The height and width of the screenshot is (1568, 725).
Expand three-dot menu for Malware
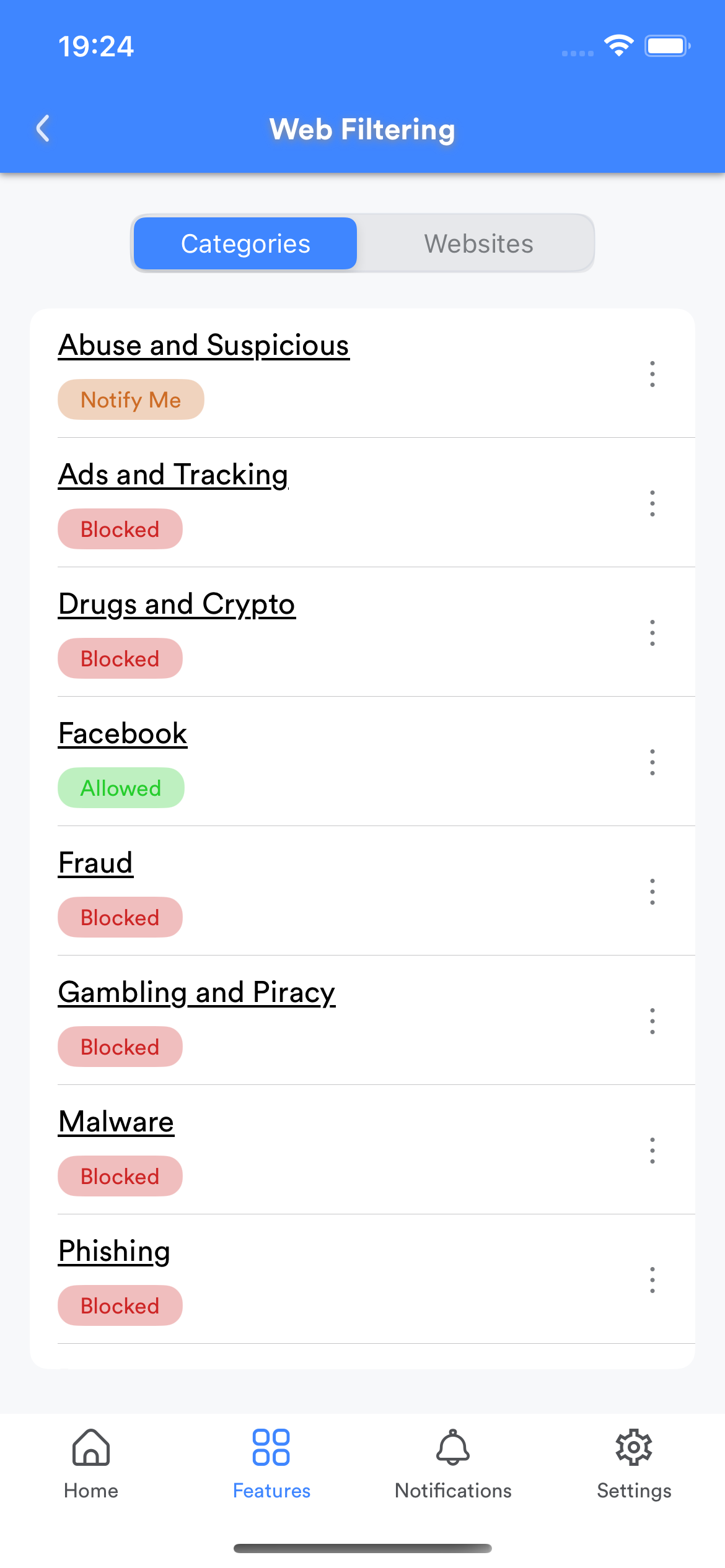[652, 1151]
